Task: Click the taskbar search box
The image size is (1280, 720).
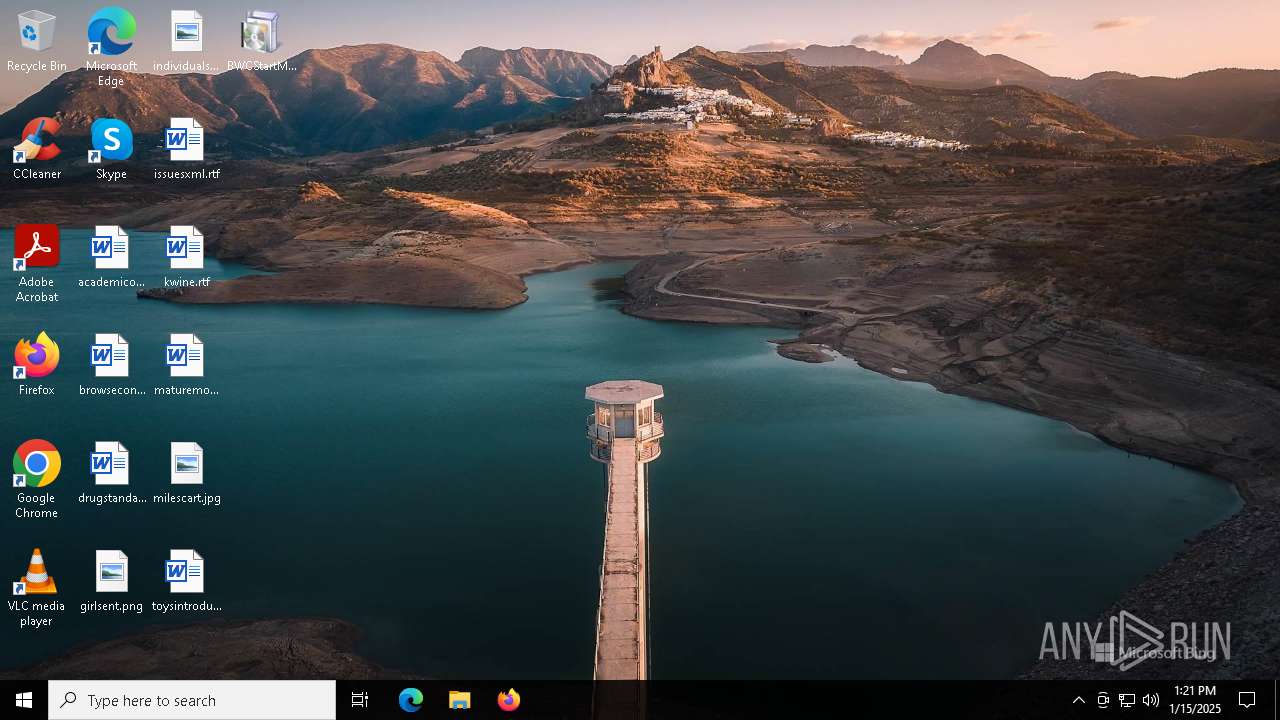Action: pos(192,700)
